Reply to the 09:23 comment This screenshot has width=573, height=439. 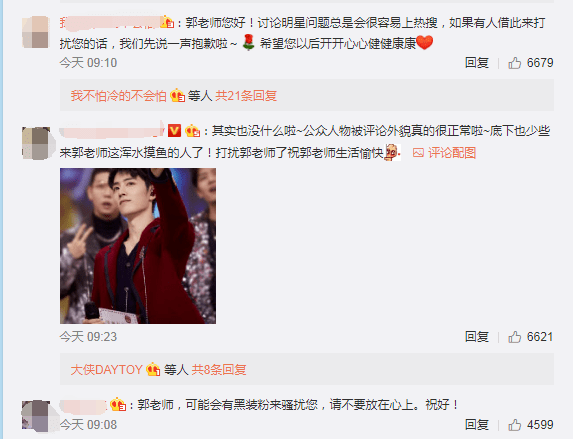pyautogui.click(x=477, y=337)
